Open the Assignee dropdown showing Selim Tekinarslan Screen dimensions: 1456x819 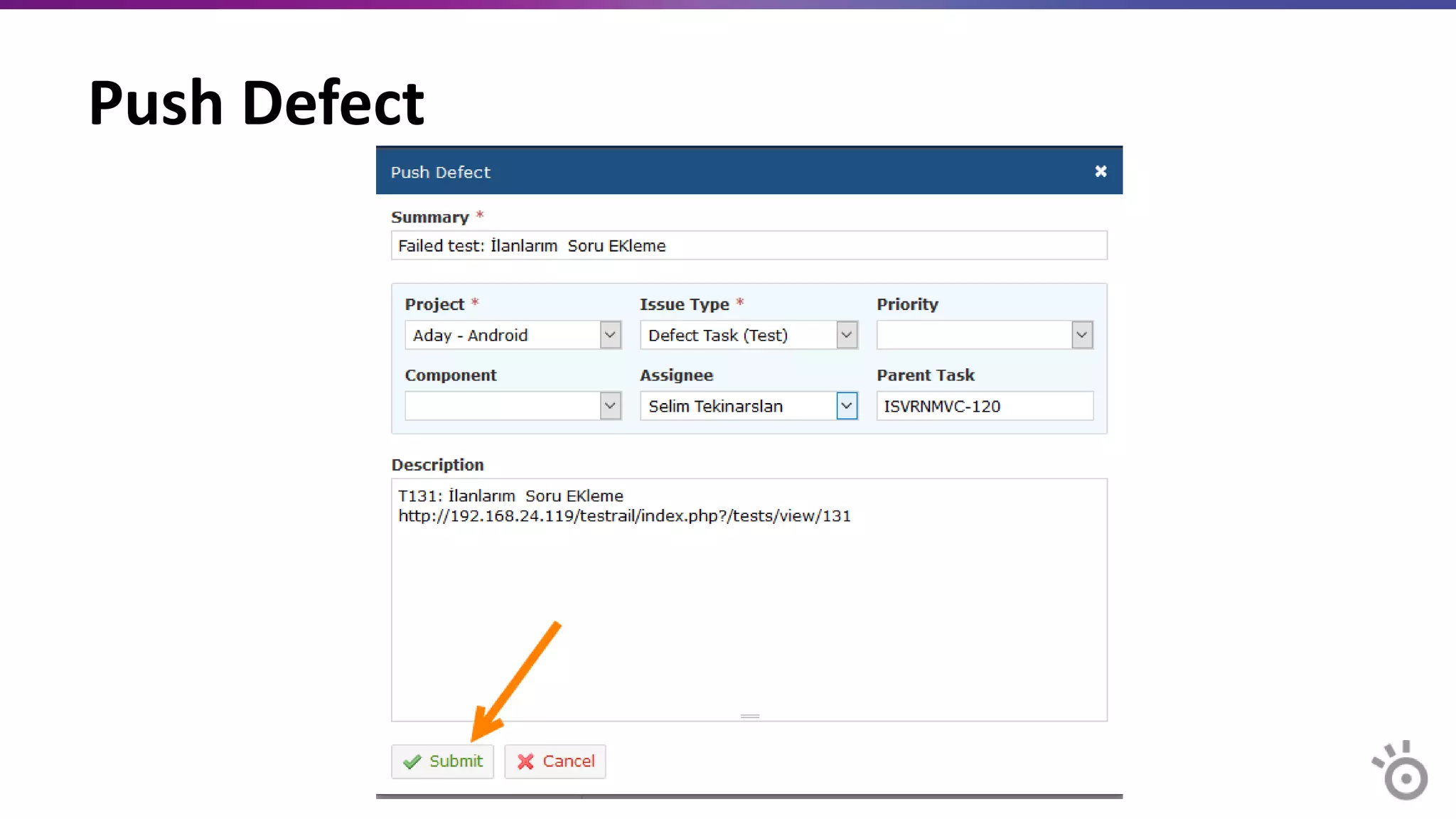749,406
